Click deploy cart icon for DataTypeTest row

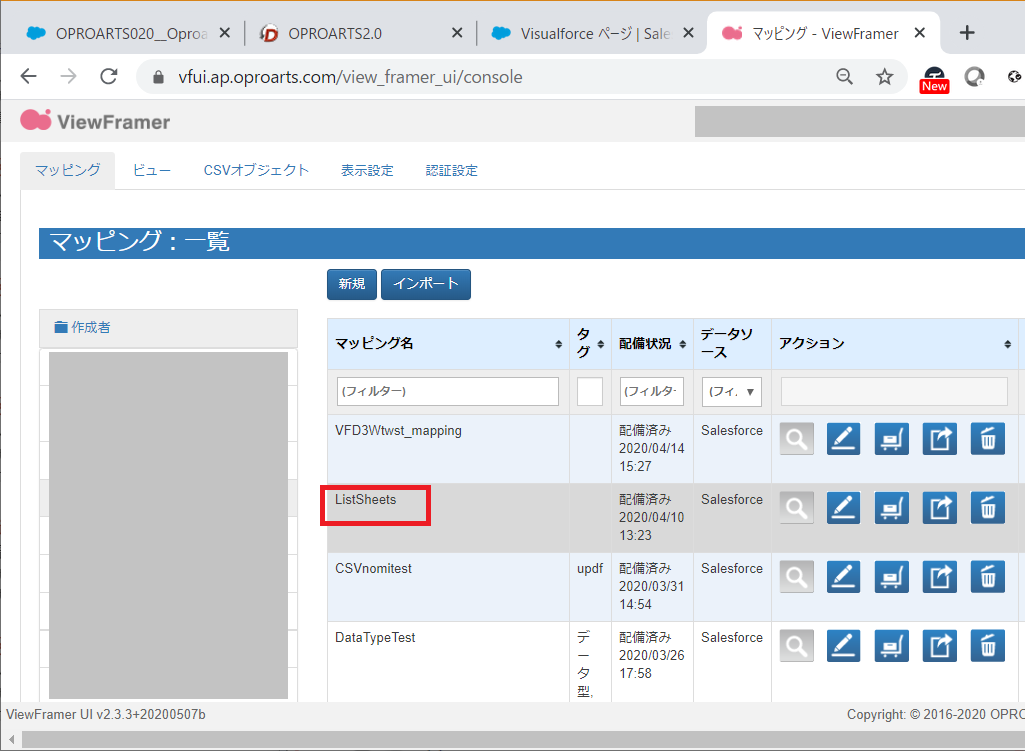(892, 646)
